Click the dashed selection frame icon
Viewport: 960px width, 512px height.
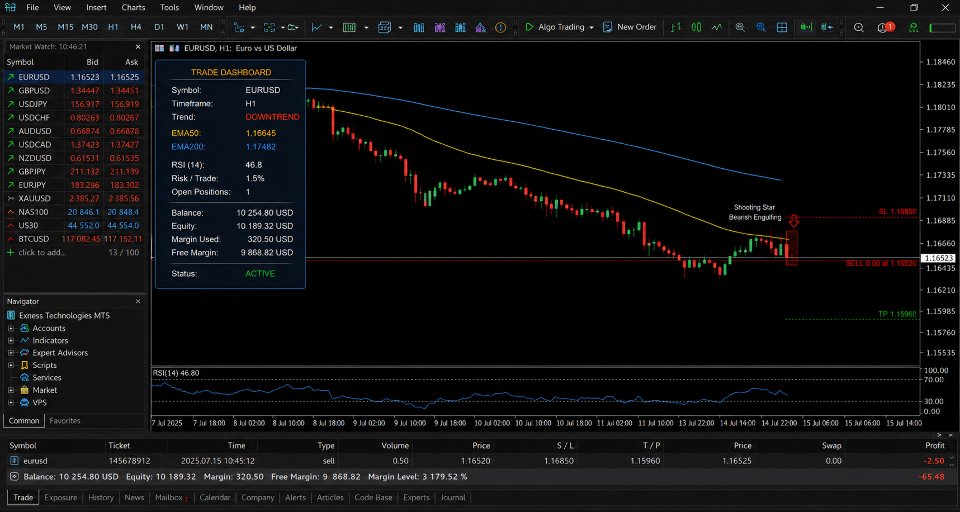tap(269, 28)
